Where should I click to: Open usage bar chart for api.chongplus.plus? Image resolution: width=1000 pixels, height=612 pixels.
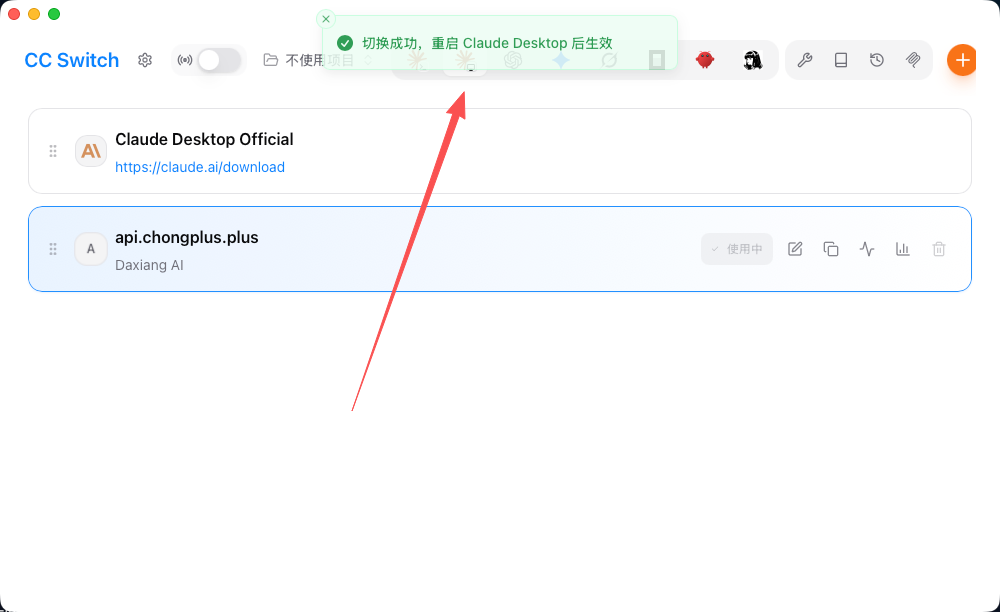902,249
